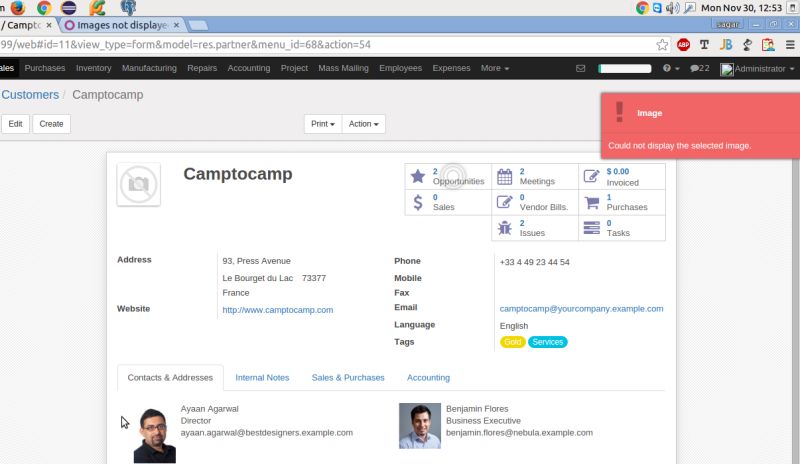Open the Sales dollar stat button
Screen dimensions: 800x464
448,202
